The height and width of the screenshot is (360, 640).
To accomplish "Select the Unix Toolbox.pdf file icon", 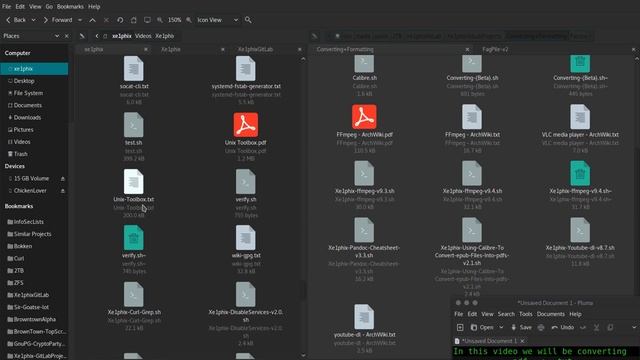I will pyautogui.click(x=246, y=125).
